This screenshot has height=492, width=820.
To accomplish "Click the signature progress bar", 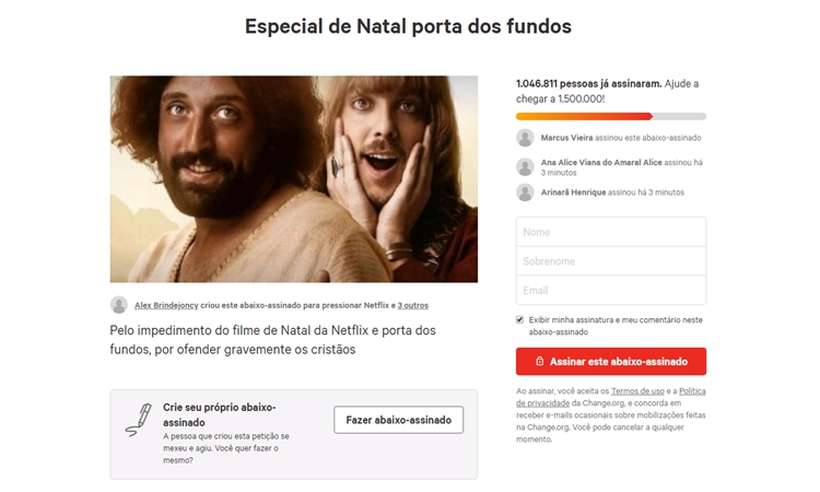I will tap(611, 117).
